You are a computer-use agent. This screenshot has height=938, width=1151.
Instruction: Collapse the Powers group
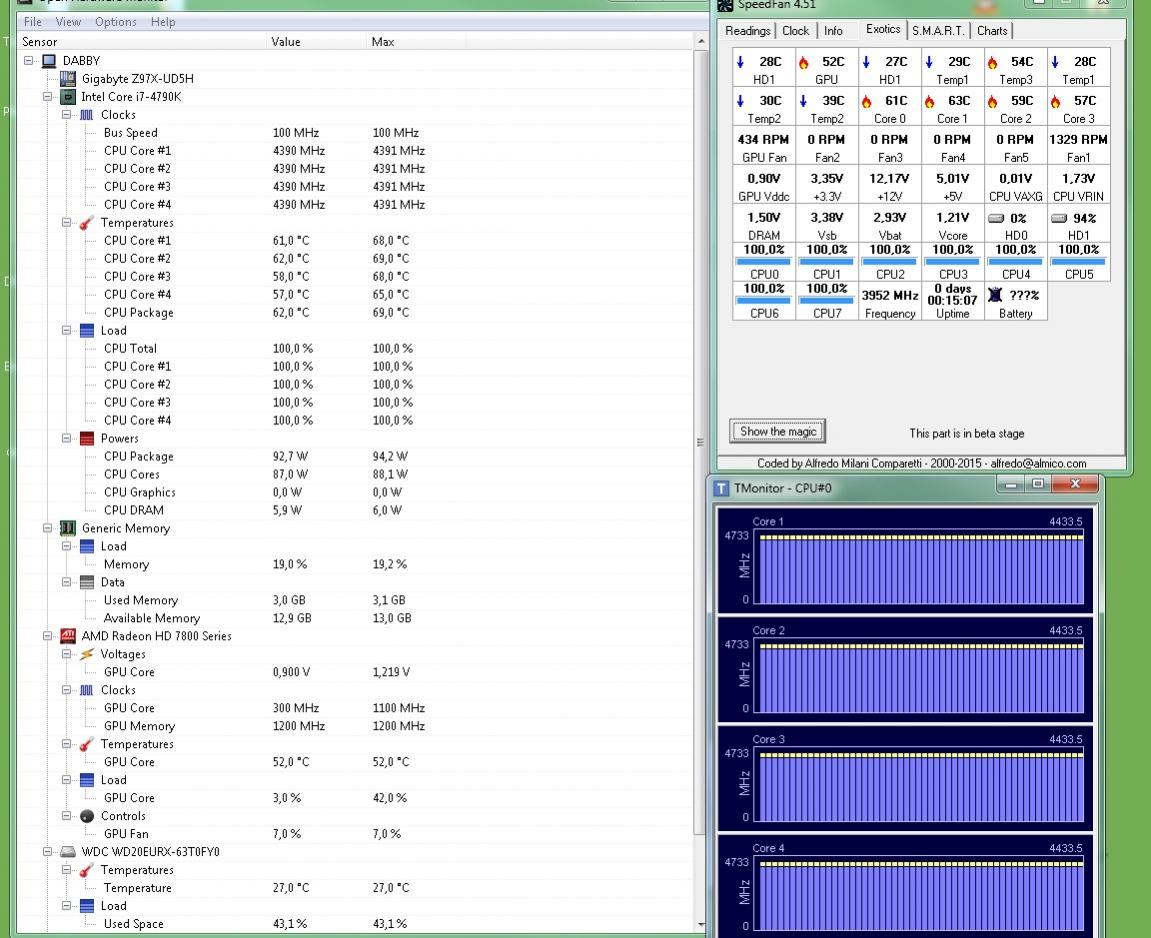(66, 438)
